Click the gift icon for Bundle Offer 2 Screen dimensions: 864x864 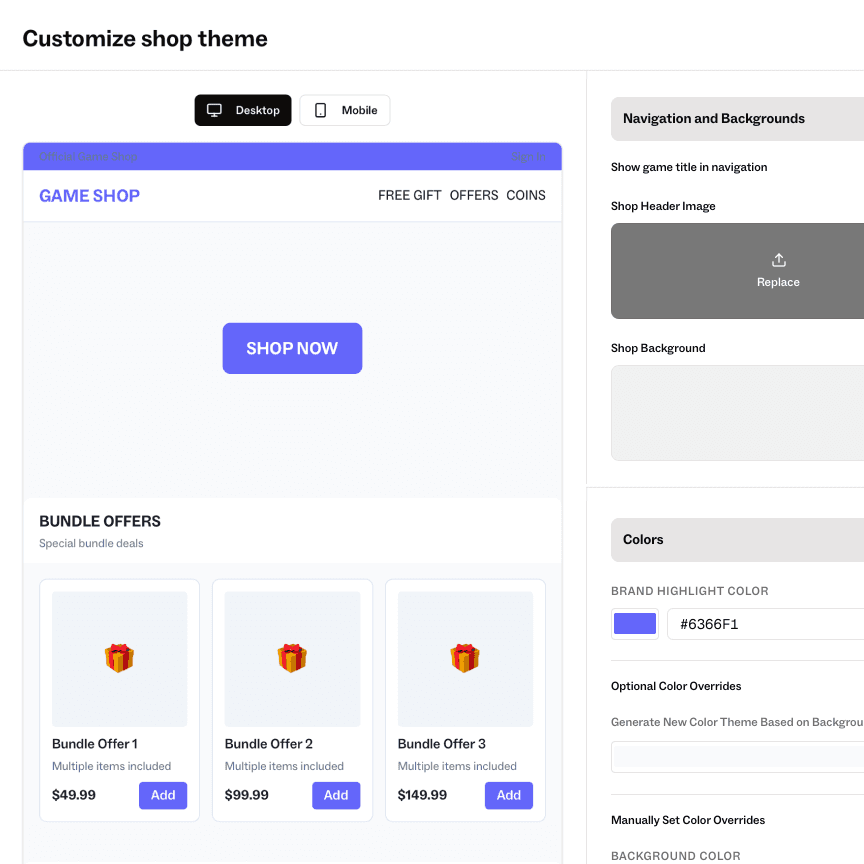pyautogui.click(x=292, y=656)
